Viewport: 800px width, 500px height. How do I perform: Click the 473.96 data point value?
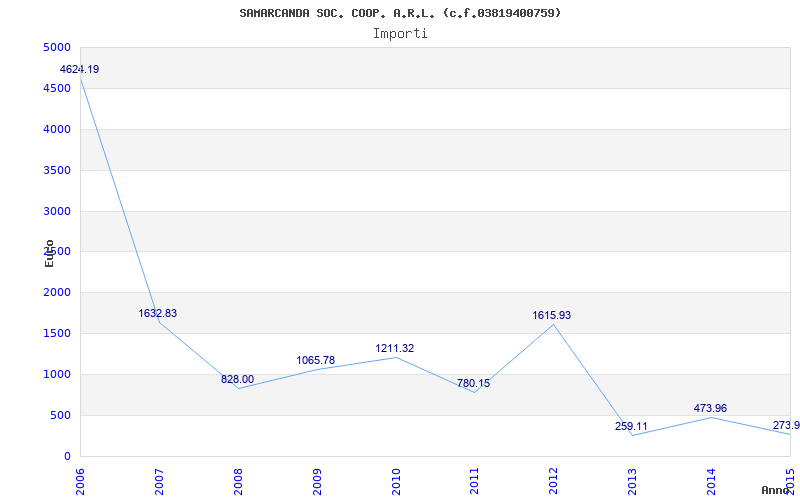coord(710,409)
